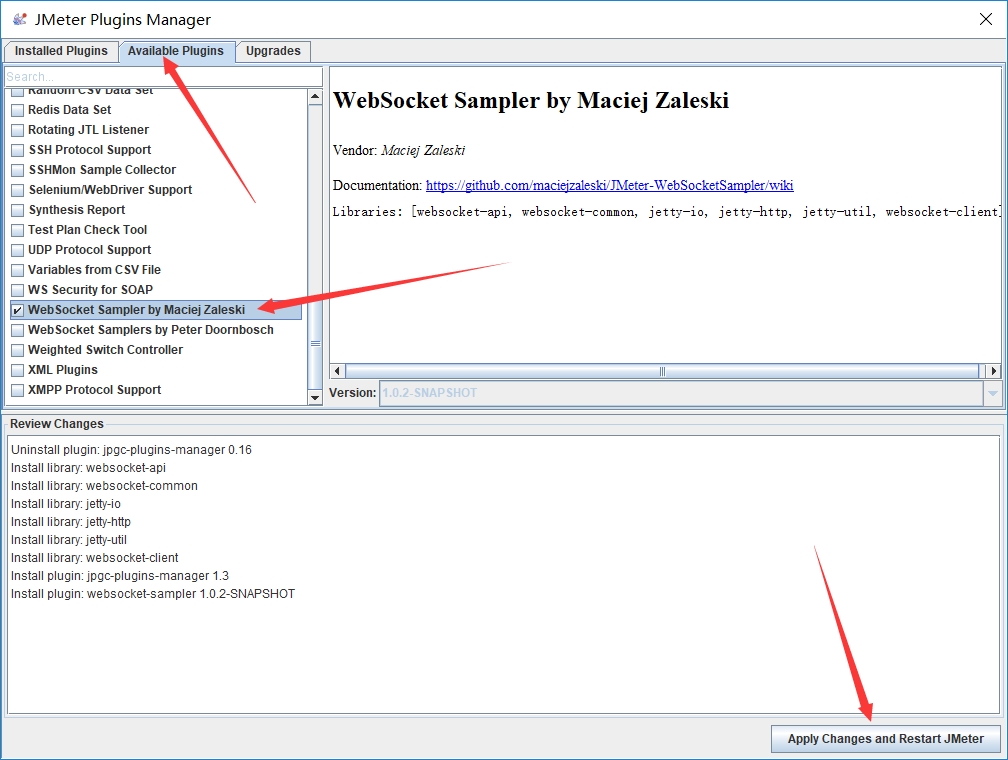Click 'Install plugin: websocket-sampler 1.0.2-SNAPSHOT' line
Screen dimensions: 1008x760
click(153, 594)
